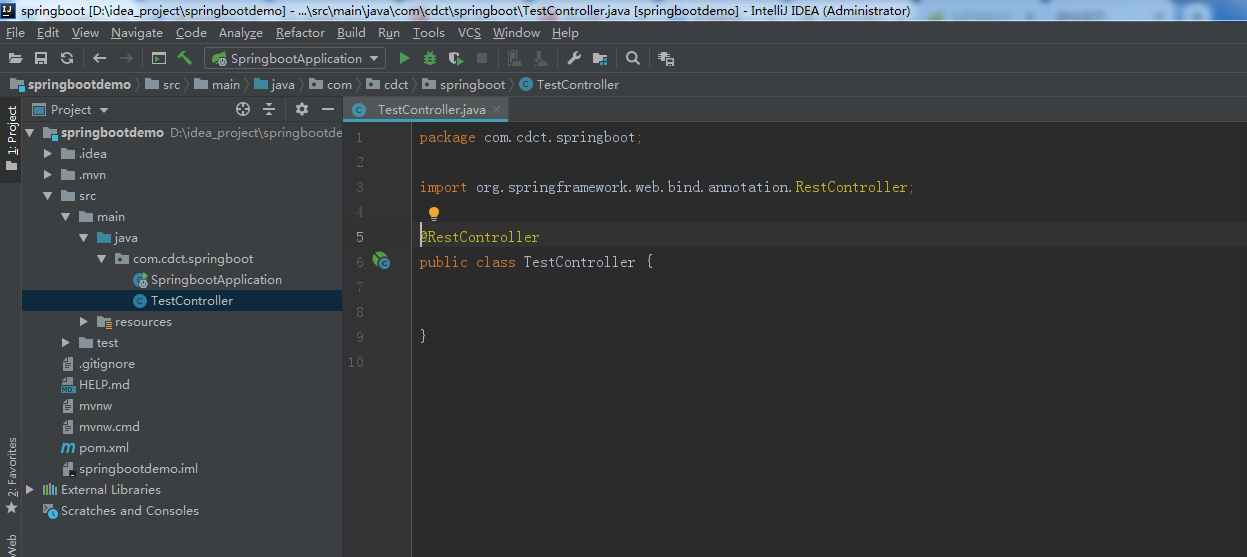This screenshot has width=1247, height=557.
Task: Open the Refactor menu
Action: point(301,33)
